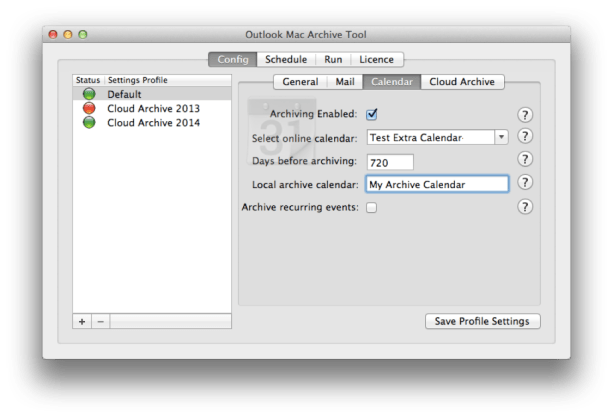
Task: Remove the selected profile with minus button
Action: tap(100, 321)
